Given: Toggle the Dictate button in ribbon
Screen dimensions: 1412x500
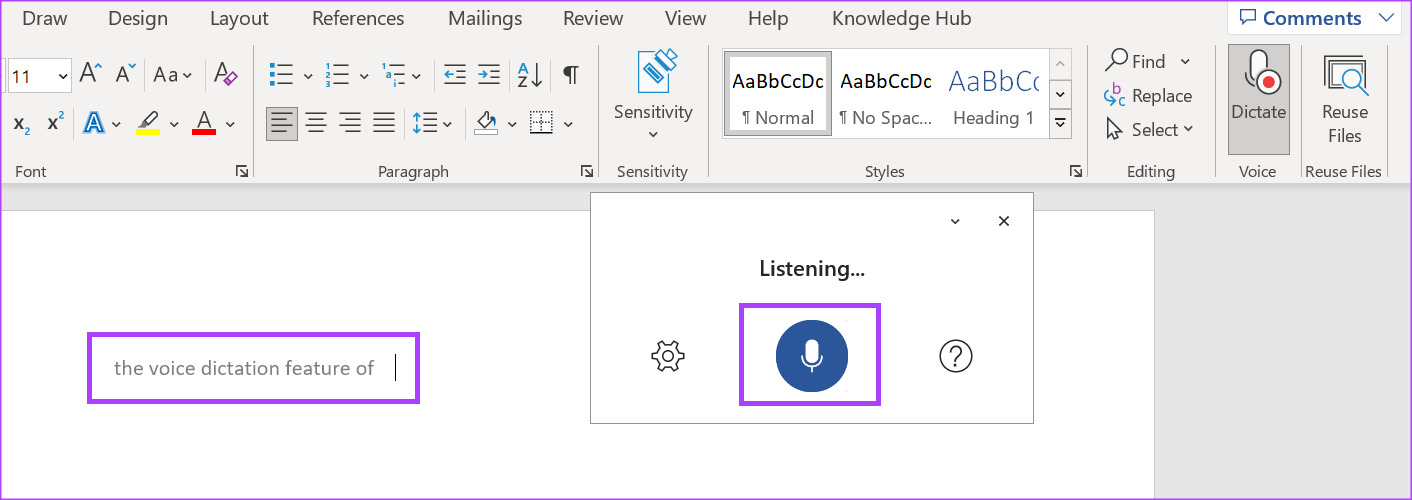Looking at the screenshot, I should [x=1259, y=97].
